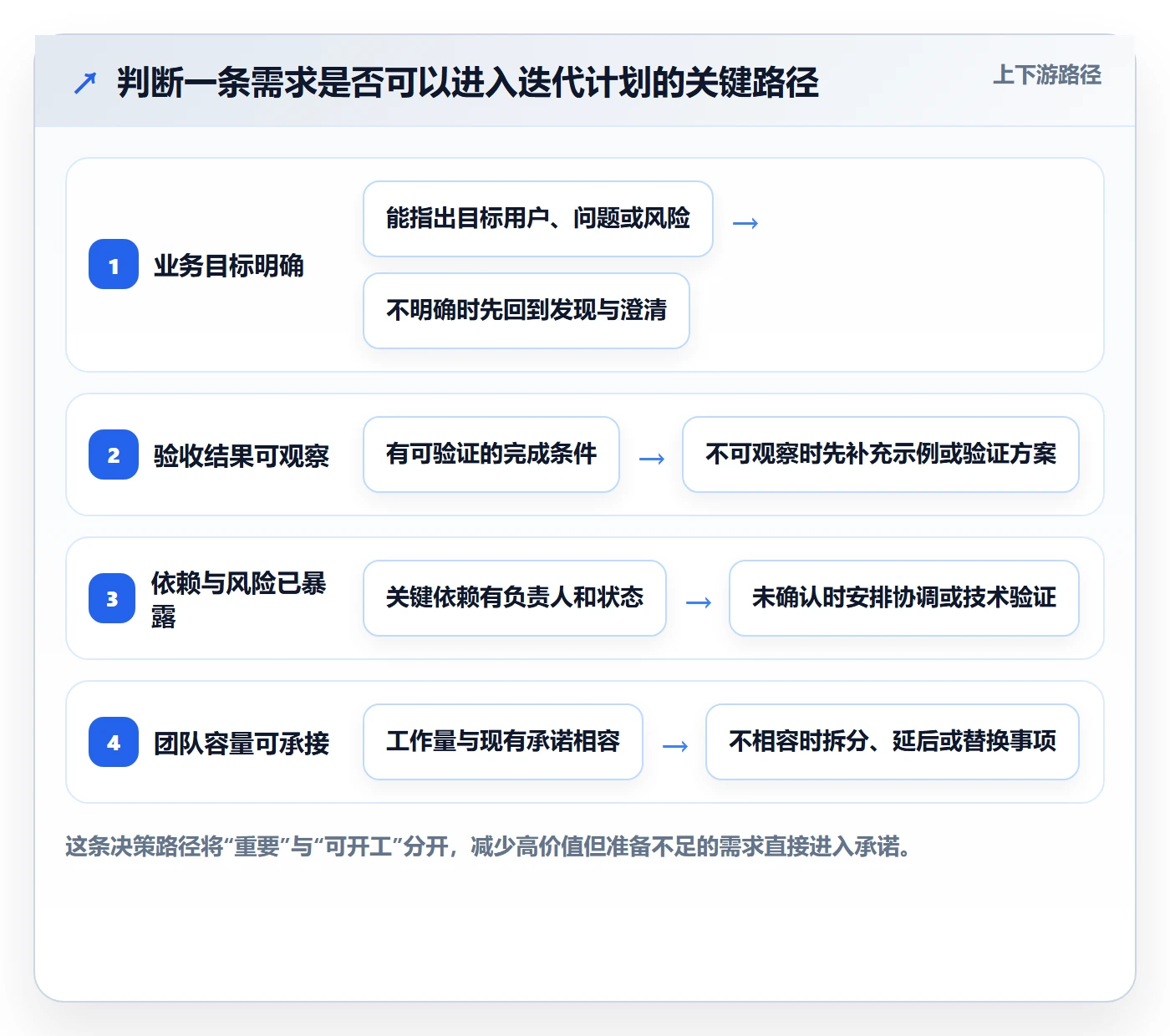Click the 上下游路径 label in header
Screen dimensions: 1170x1036
[1046, 75]
